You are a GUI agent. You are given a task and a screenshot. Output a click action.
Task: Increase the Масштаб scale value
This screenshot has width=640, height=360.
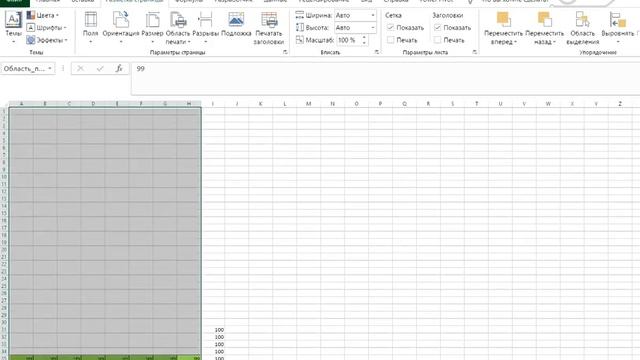pyautogui.click(x=364, y=38)
